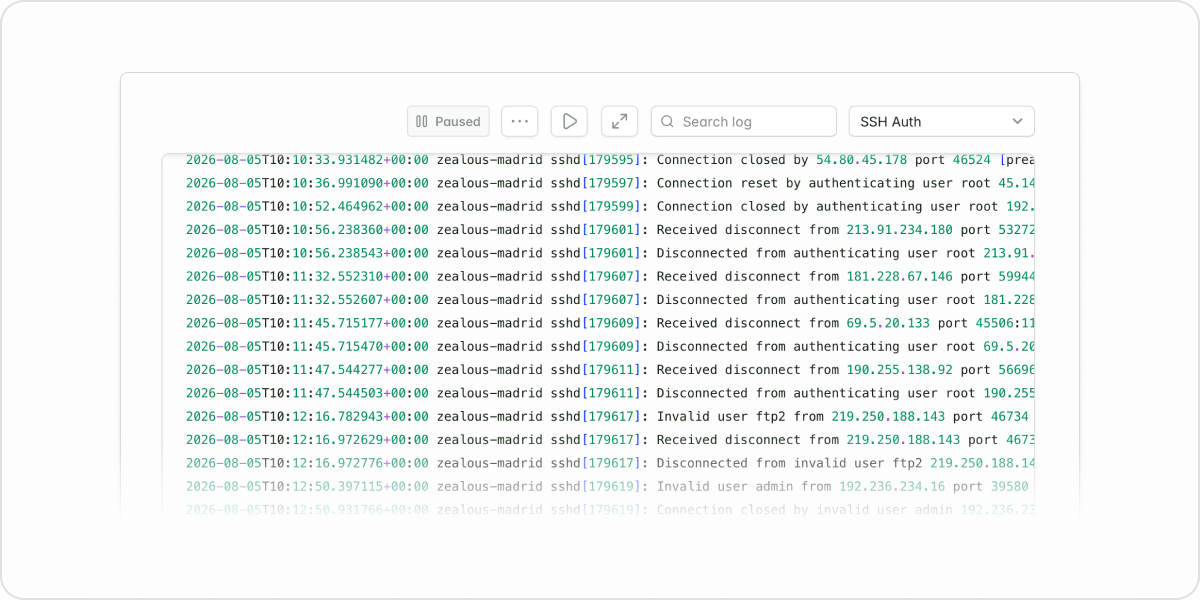
Task: Select the 'Invalid user ftp2' log line
Action: coord(610,416)
